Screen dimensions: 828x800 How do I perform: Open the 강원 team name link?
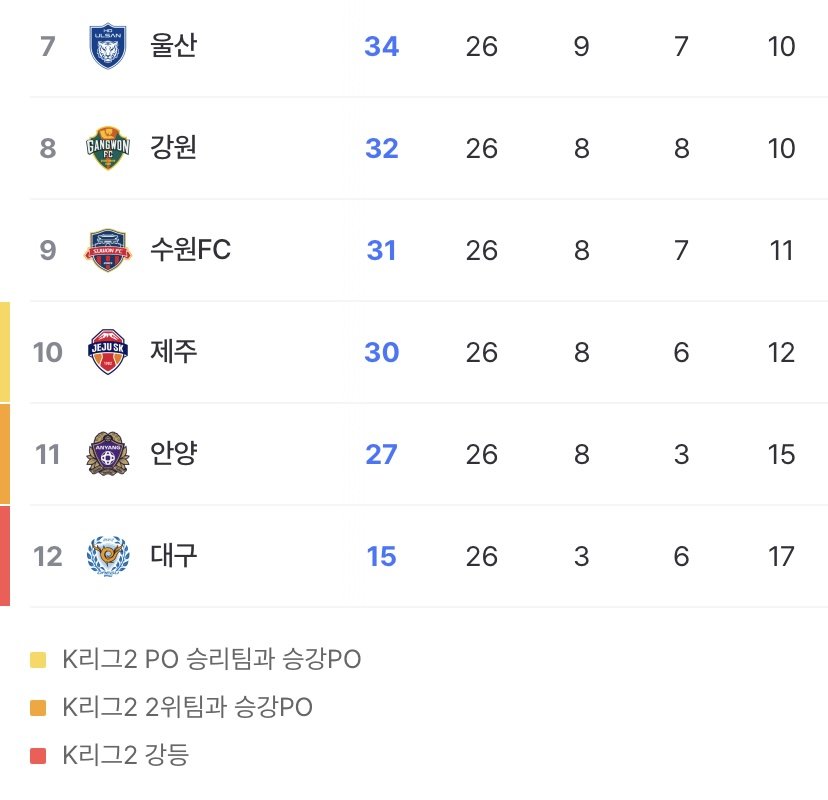(173, 149)
